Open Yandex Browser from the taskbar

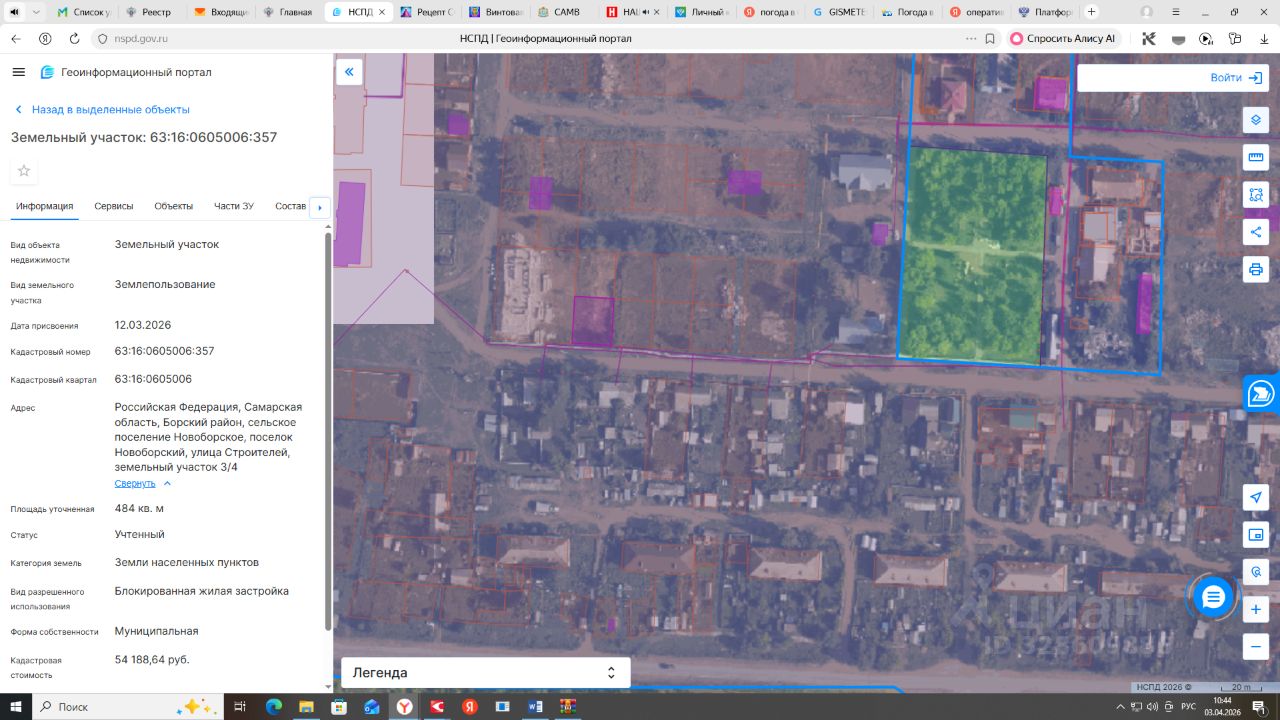pos(404,707)
